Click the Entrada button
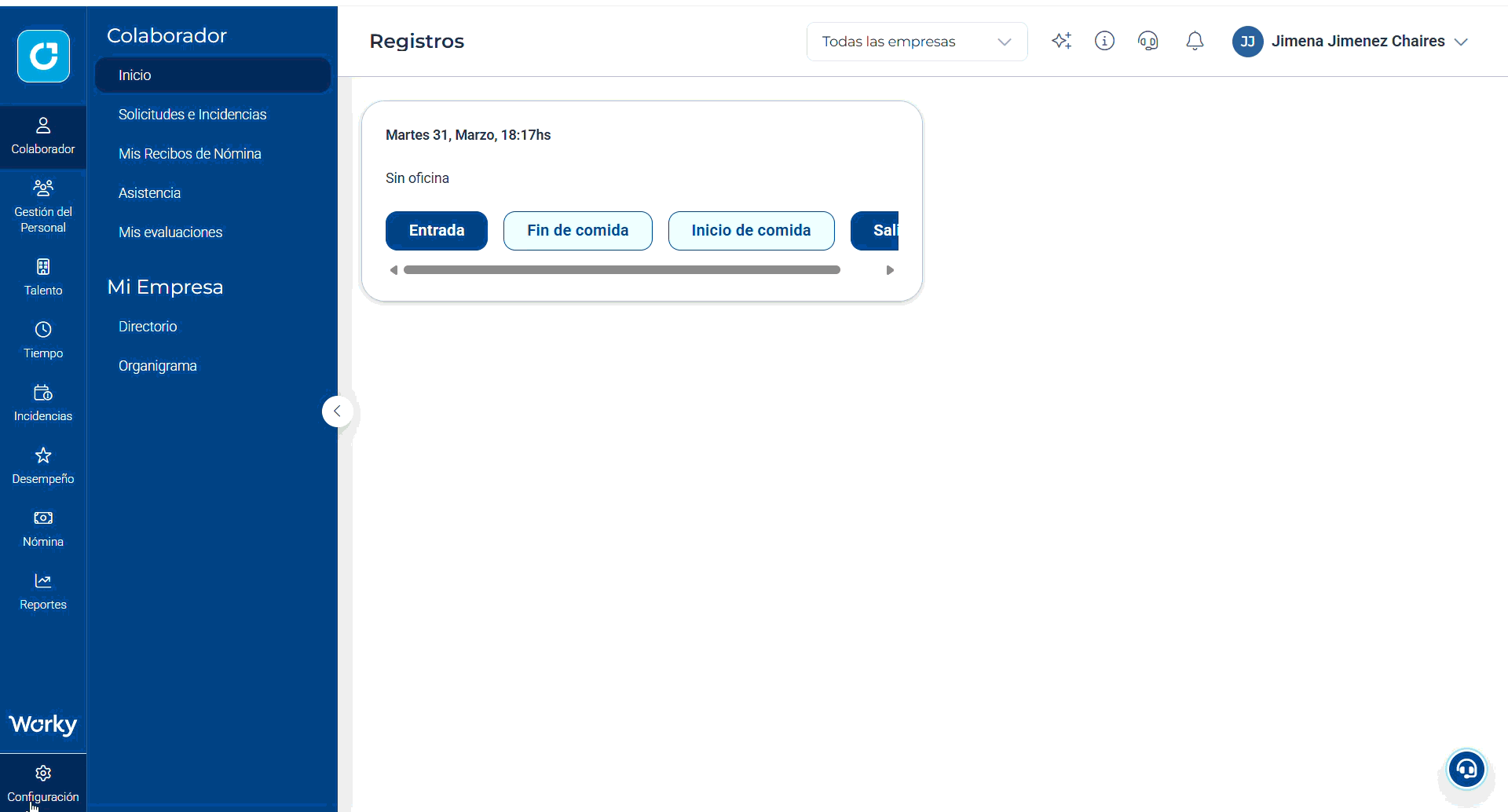Image resolution: width=1508 pixels, height=812 pixels. (437, 231)
